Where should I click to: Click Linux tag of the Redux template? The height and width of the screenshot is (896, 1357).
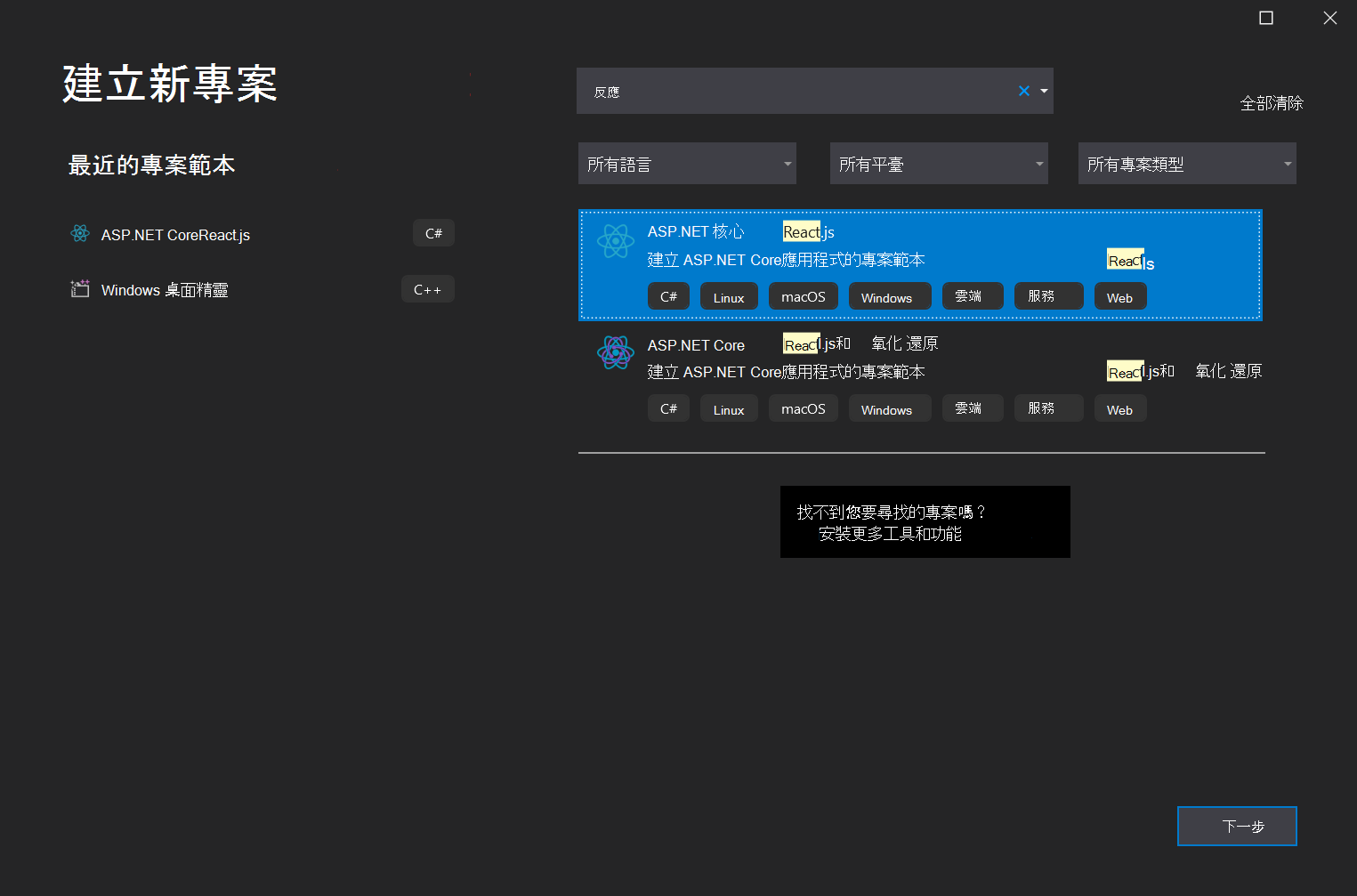[x=729, y=408]
